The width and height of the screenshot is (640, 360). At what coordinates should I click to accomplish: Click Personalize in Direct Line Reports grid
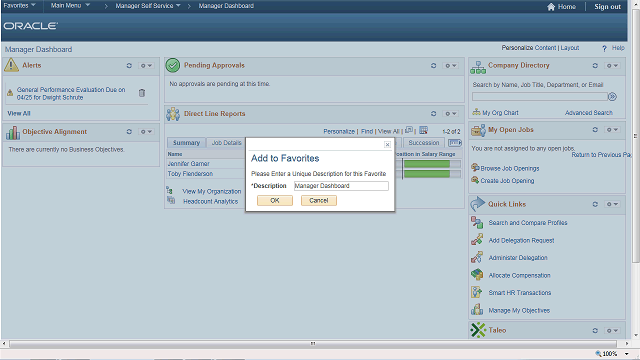point(339,131)
